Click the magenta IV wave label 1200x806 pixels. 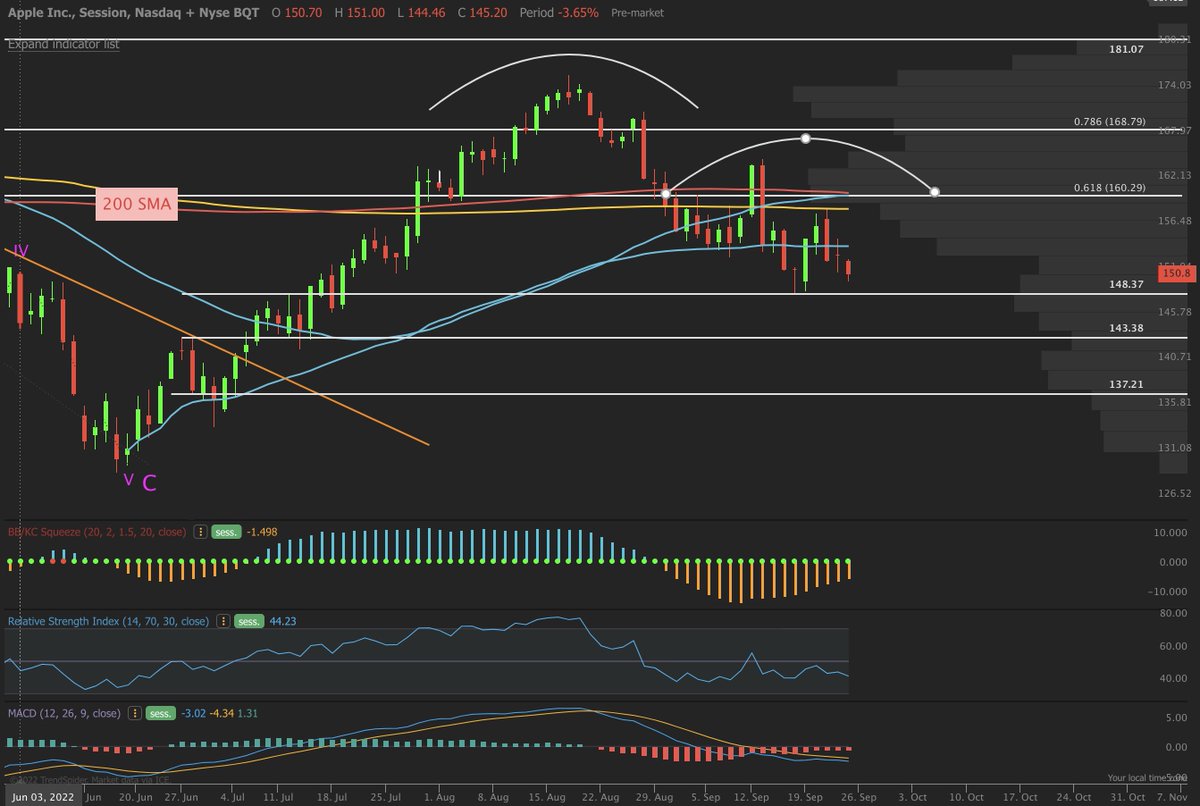[21, 250]
